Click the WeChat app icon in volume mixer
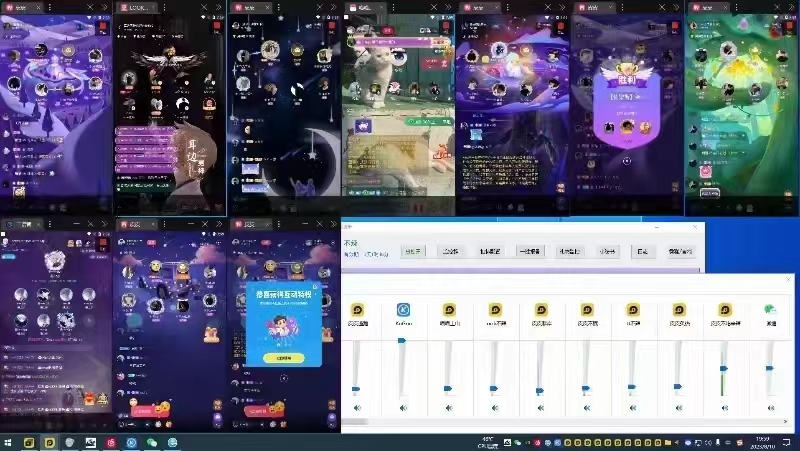The height and width of the screenshot is (451, 800). point(770,309)
